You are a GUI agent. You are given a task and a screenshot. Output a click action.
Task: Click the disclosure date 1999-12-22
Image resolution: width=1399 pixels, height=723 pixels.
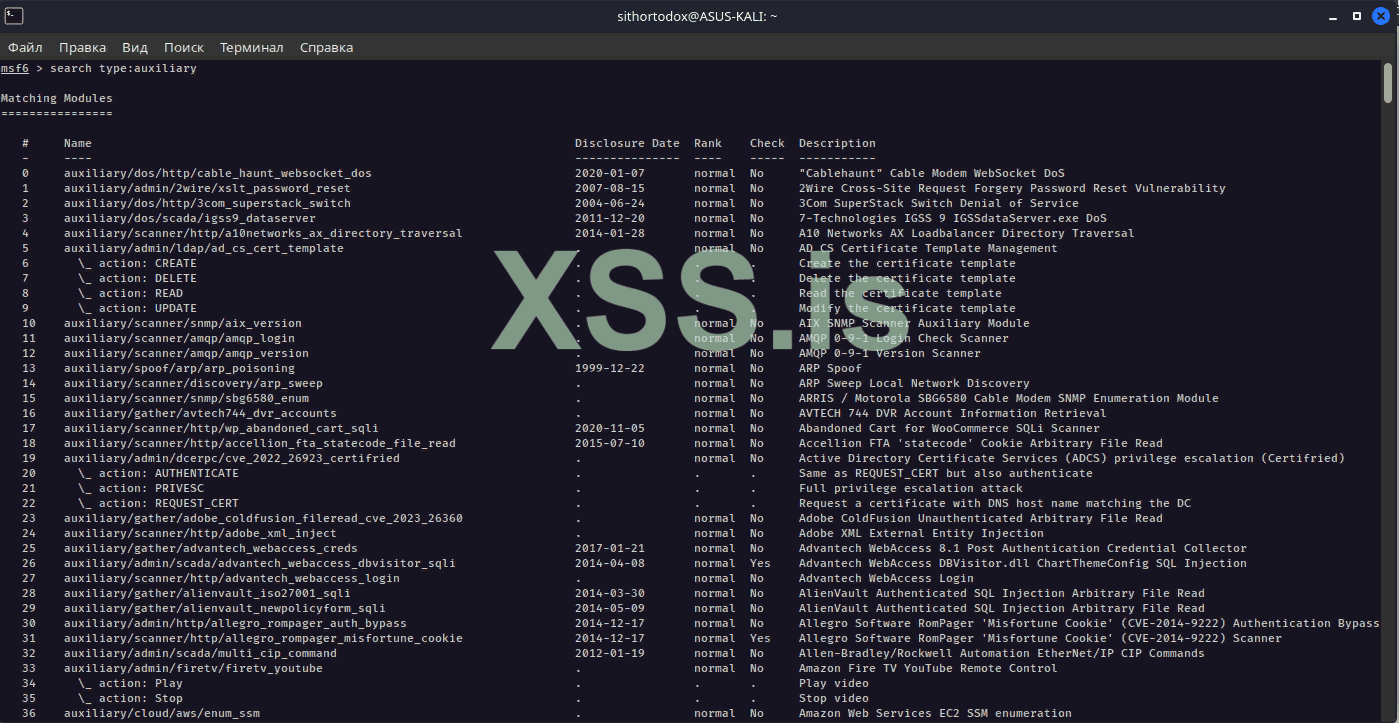tap(610, 368)
